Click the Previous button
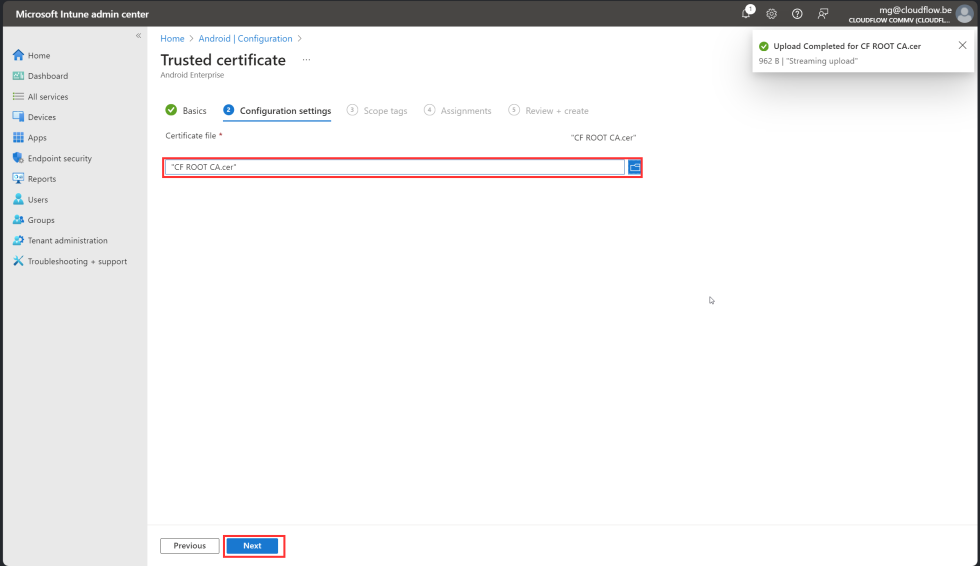980x566 pixels. pos(189,546)
